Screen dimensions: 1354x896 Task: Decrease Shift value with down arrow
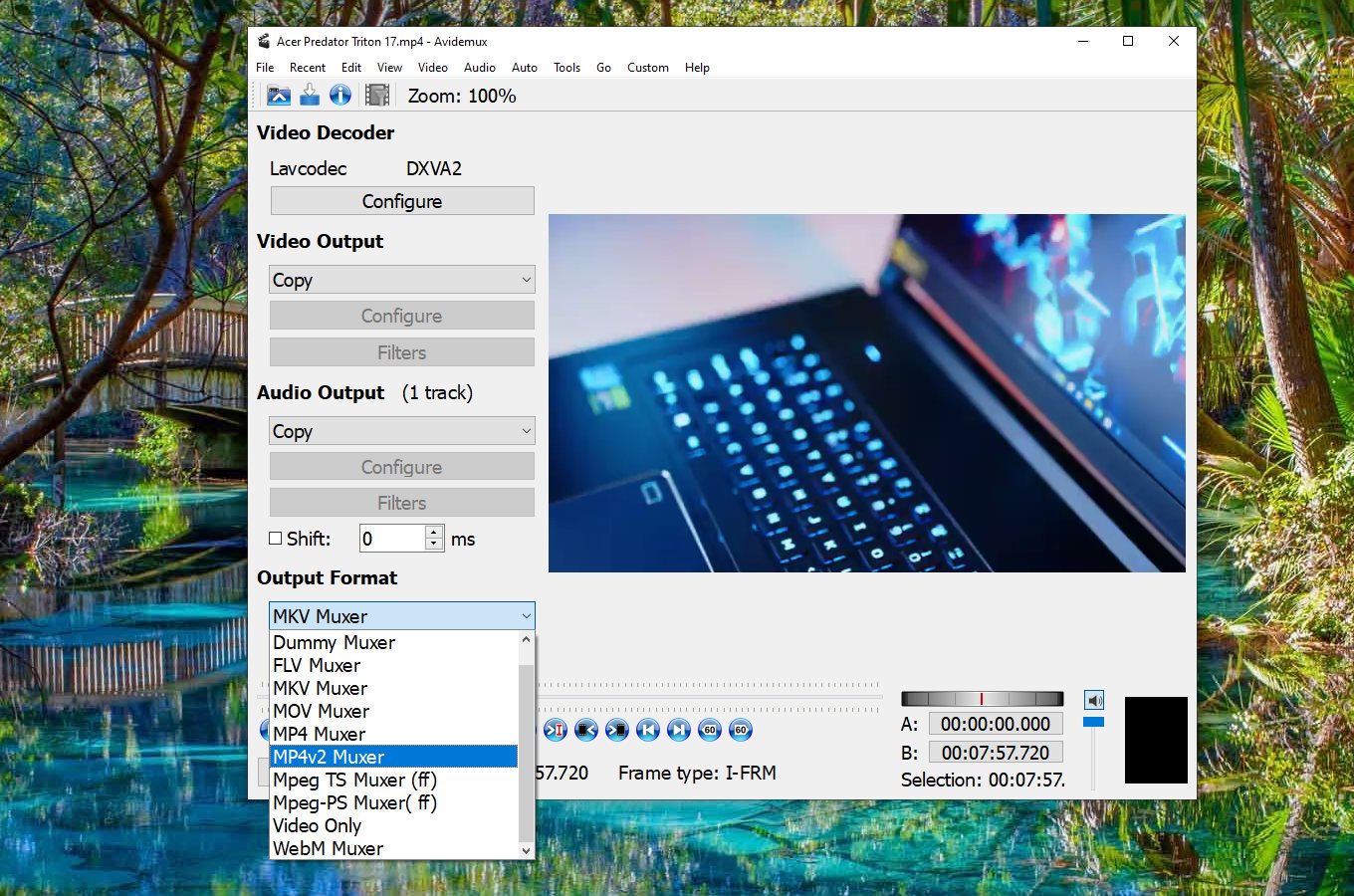click(434, 545)
